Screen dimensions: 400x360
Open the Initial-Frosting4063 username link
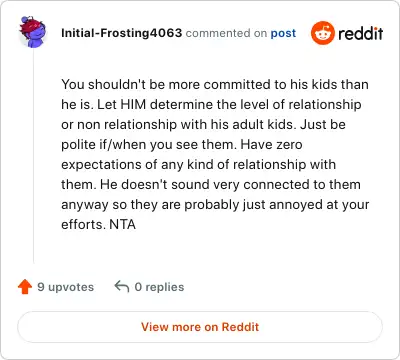(x=122, y=33)
